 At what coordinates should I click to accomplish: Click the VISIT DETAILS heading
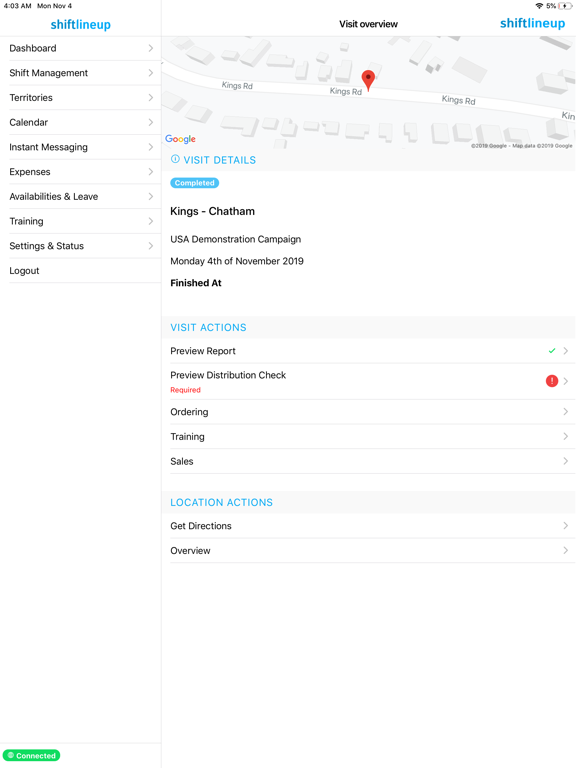(219, 160)
